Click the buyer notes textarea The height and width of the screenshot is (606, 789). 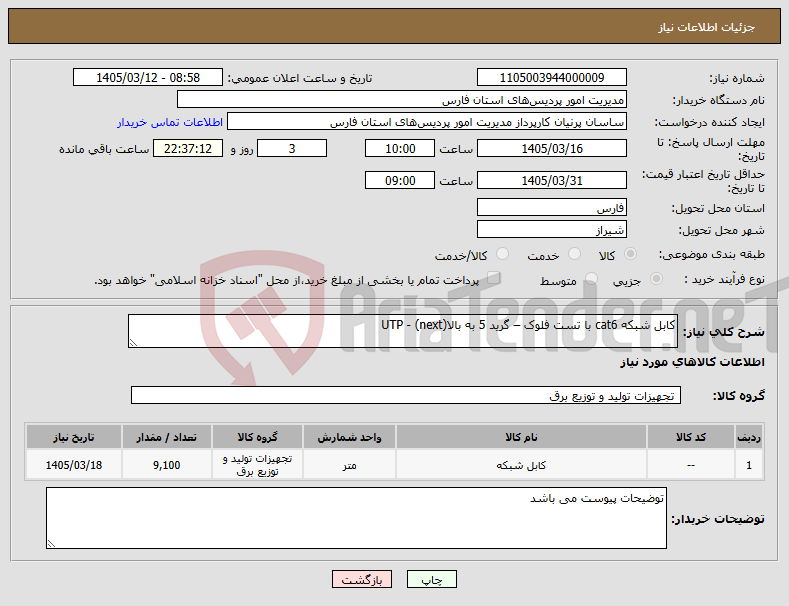pos(356,518)
